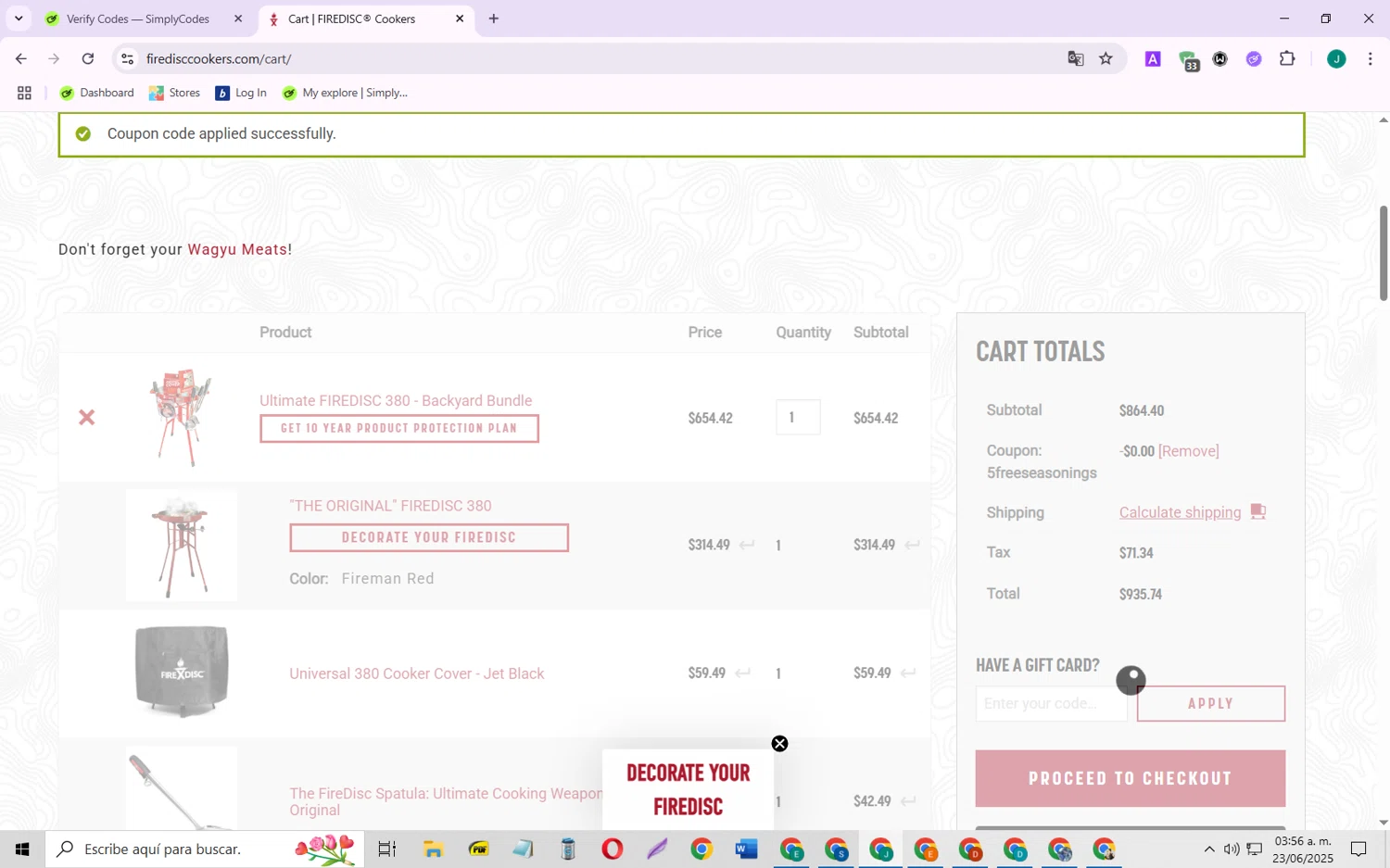Close the Cart FIREDISC Cookers tab
This screenshot has height=868, width=1390.
[x=459, y=19]
